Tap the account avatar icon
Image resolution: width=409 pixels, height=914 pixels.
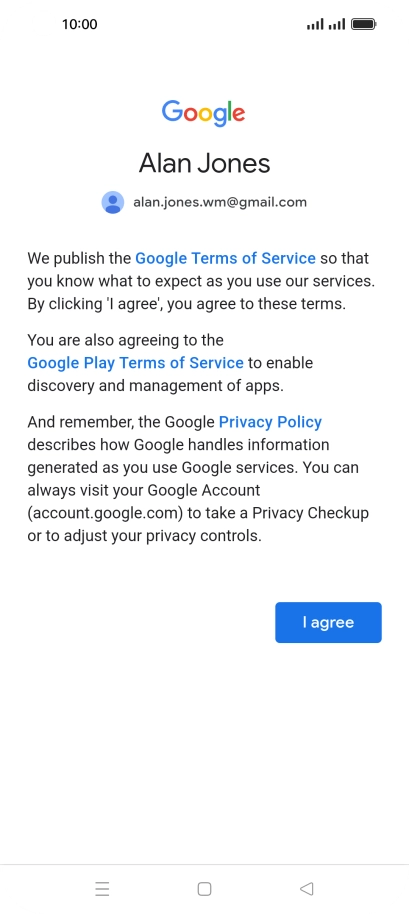(x=112, y=202)
